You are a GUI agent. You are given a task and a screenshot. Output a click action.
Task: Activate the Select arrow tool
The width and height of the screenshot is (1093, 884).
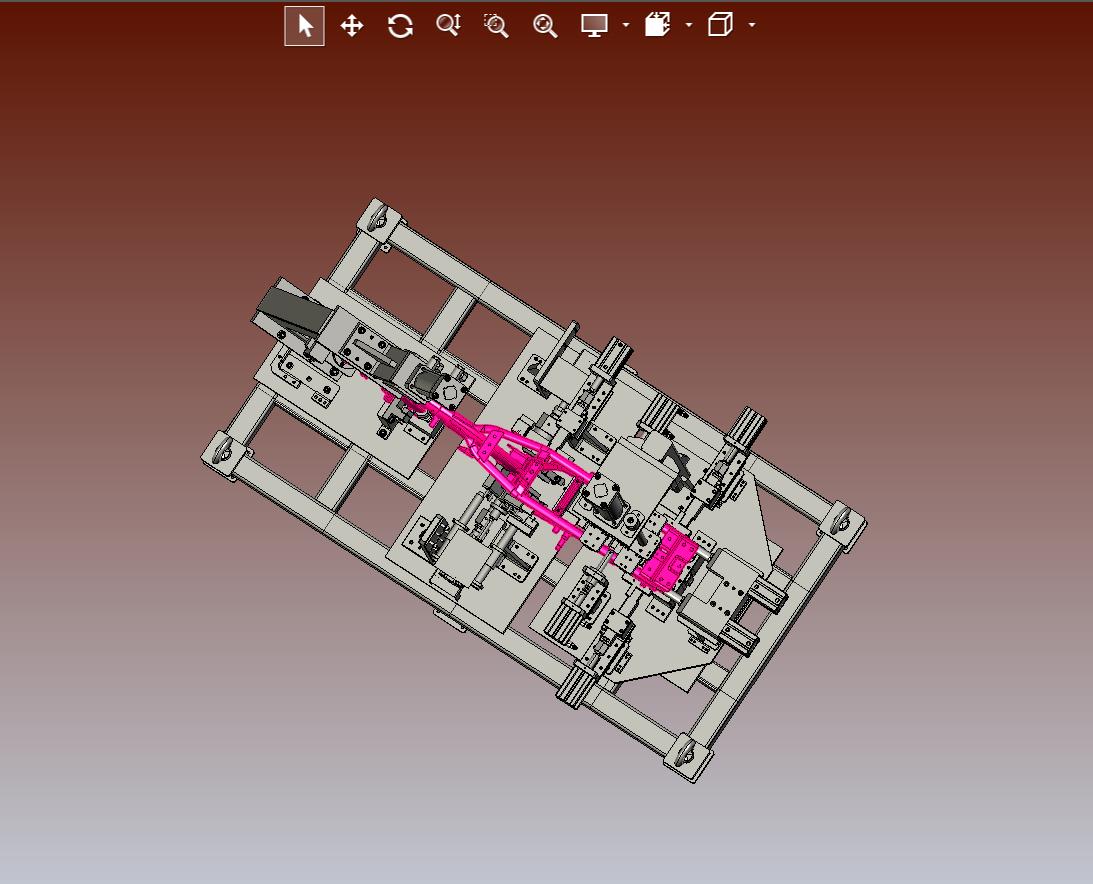(x=305, y=26)
